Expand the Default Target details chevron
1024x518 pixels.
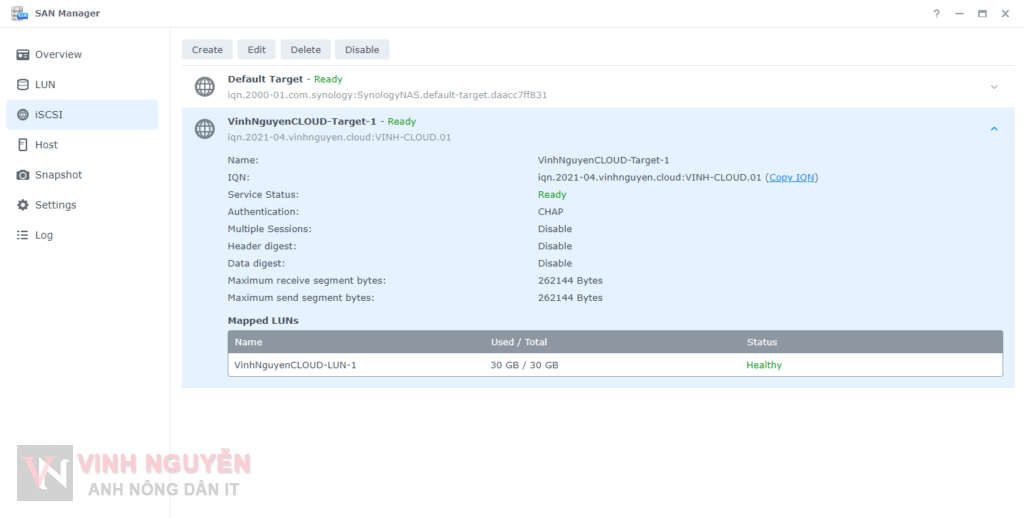click(994, 87)
